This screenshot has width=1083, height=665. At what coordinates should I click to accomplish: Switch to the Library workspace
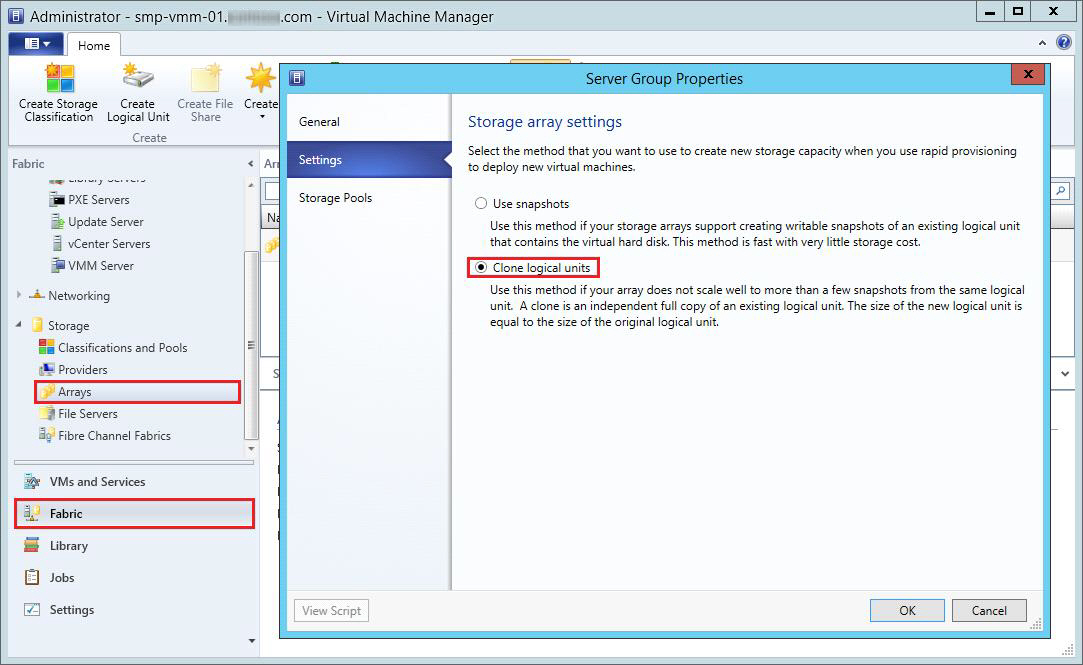pos(69,546)
